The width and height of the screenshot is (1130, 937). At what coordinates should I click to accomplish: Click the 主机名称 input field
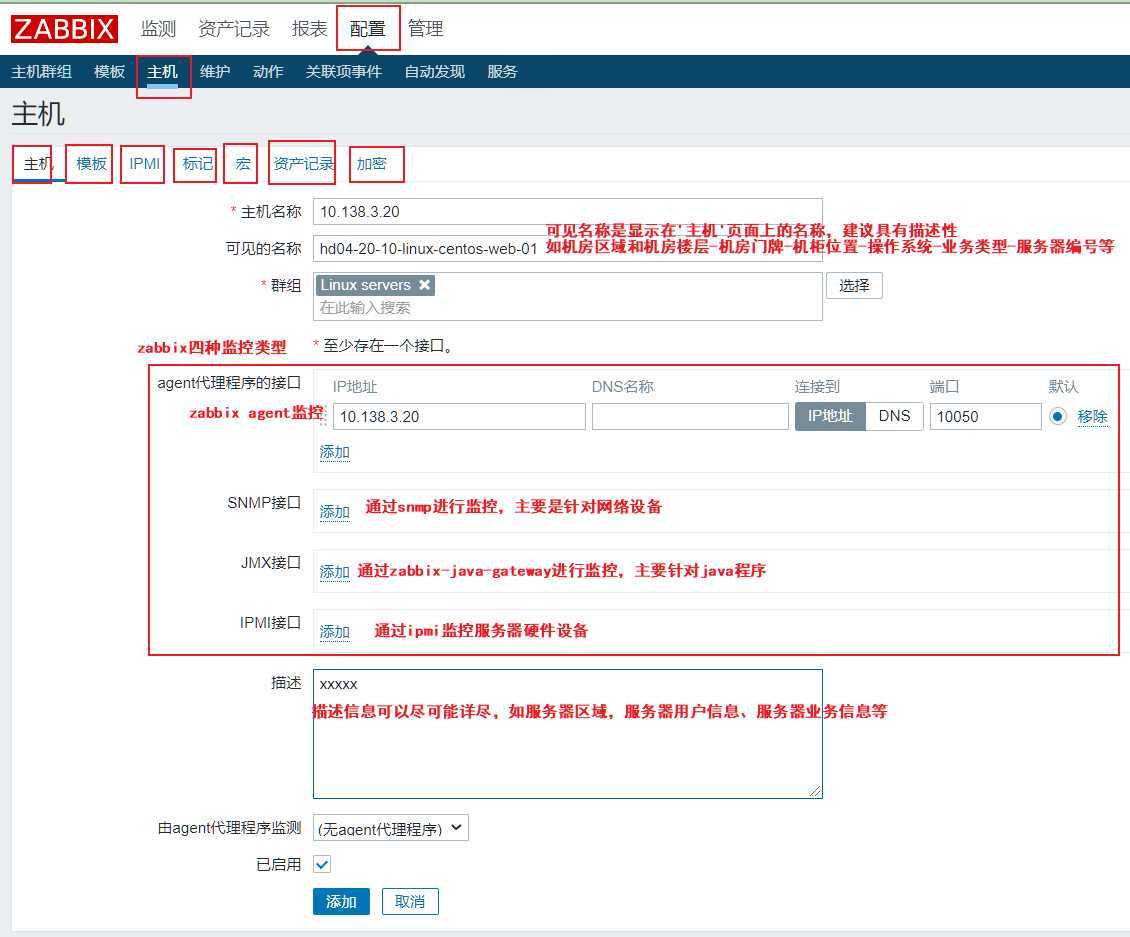(568, 211)
